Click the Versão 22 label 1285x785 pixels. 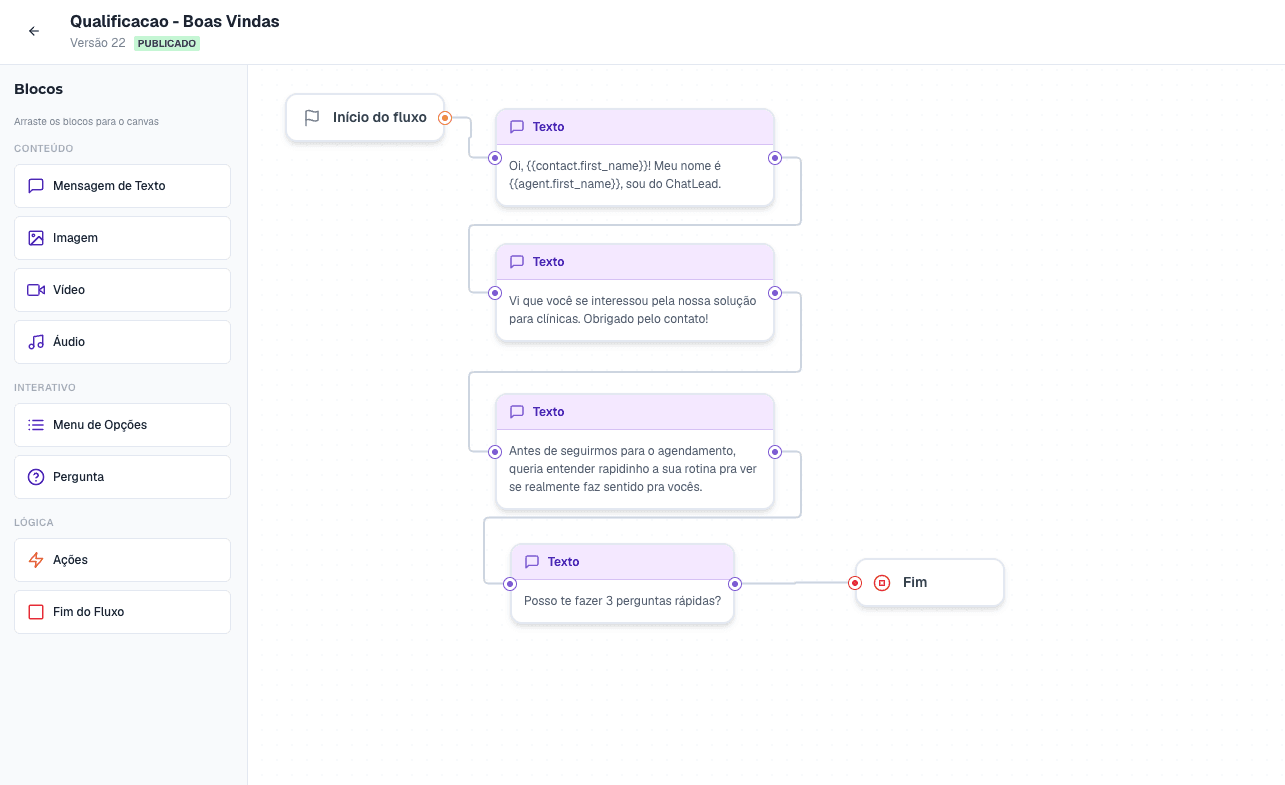[x=98, y=43]
